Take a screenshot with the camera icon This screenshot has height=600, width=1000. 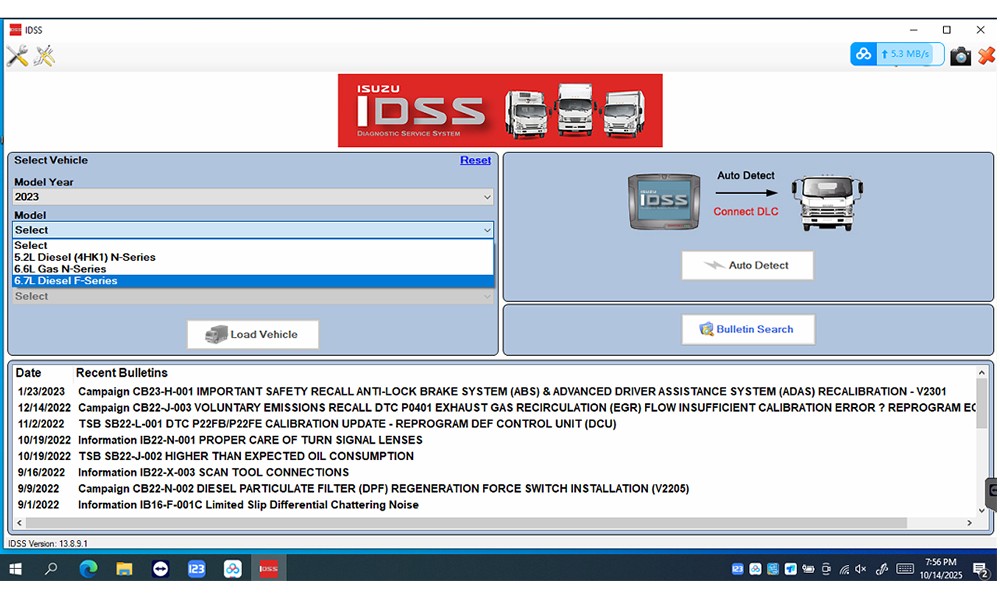tap(960, 56)
